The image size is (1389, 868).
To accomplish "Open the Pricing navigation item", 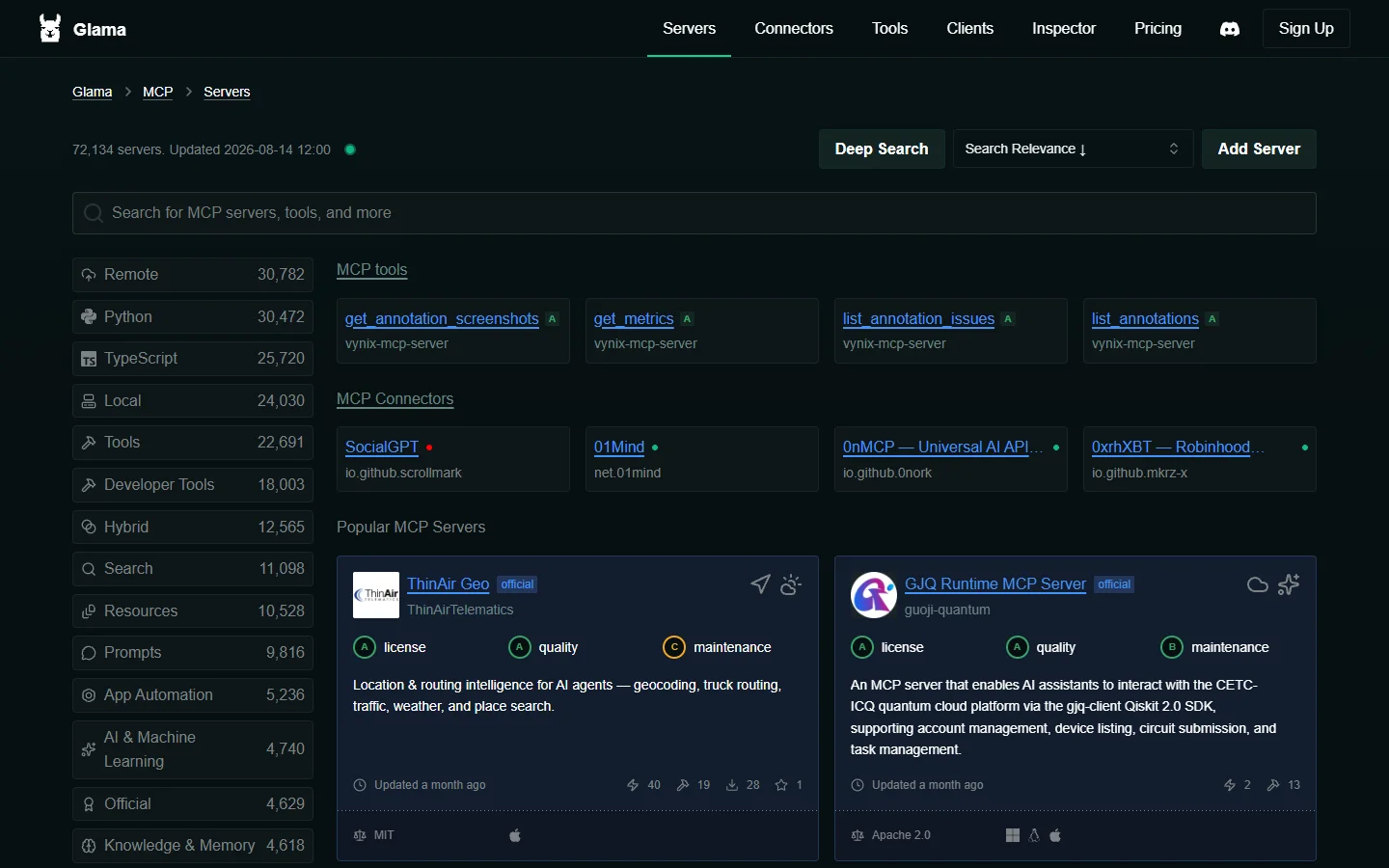I will click(x=1157, y=29).
